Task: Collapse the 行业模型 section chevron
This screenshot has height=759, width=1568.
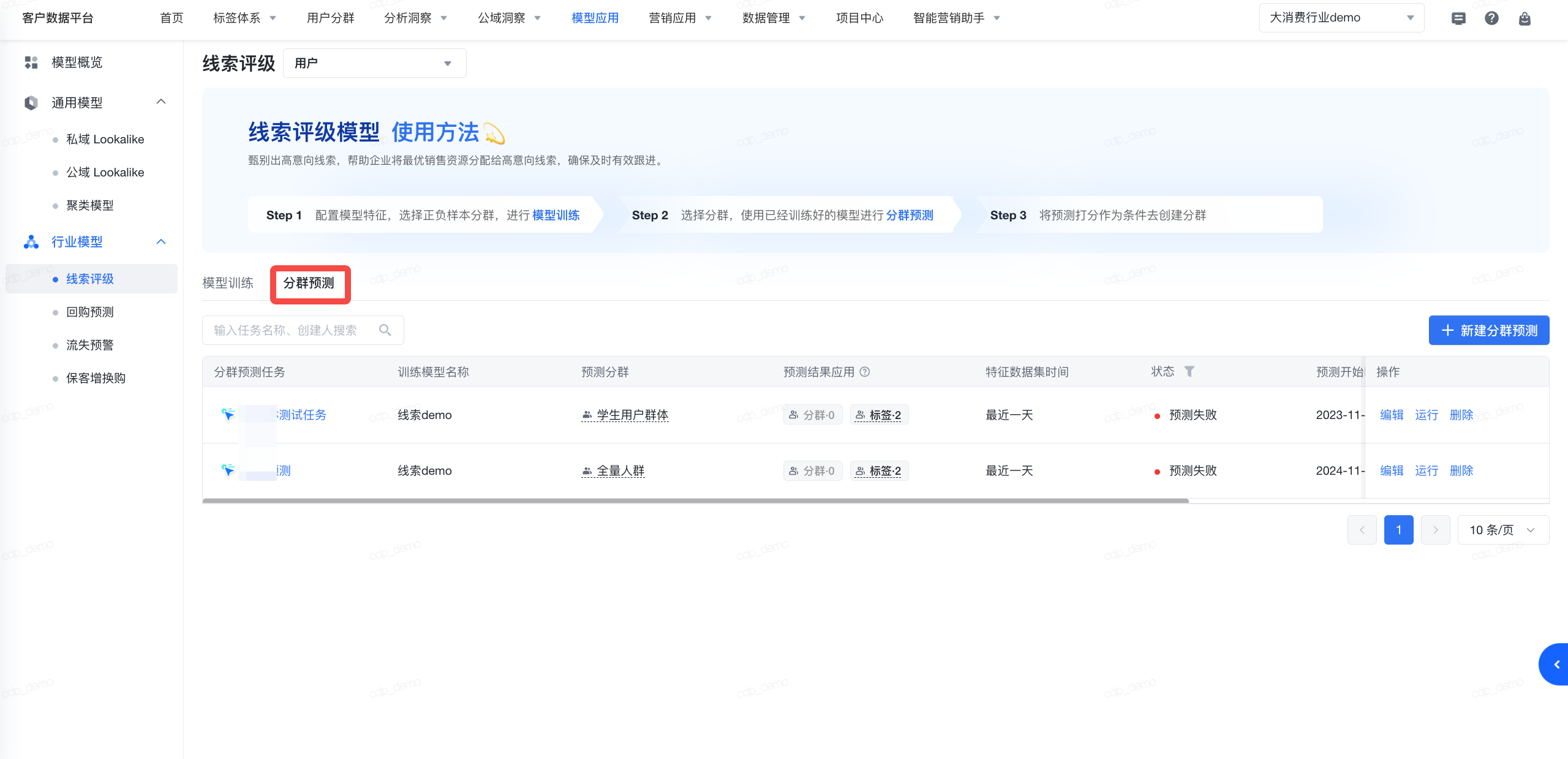Action: pyautogui.click(x=161, y=241)
